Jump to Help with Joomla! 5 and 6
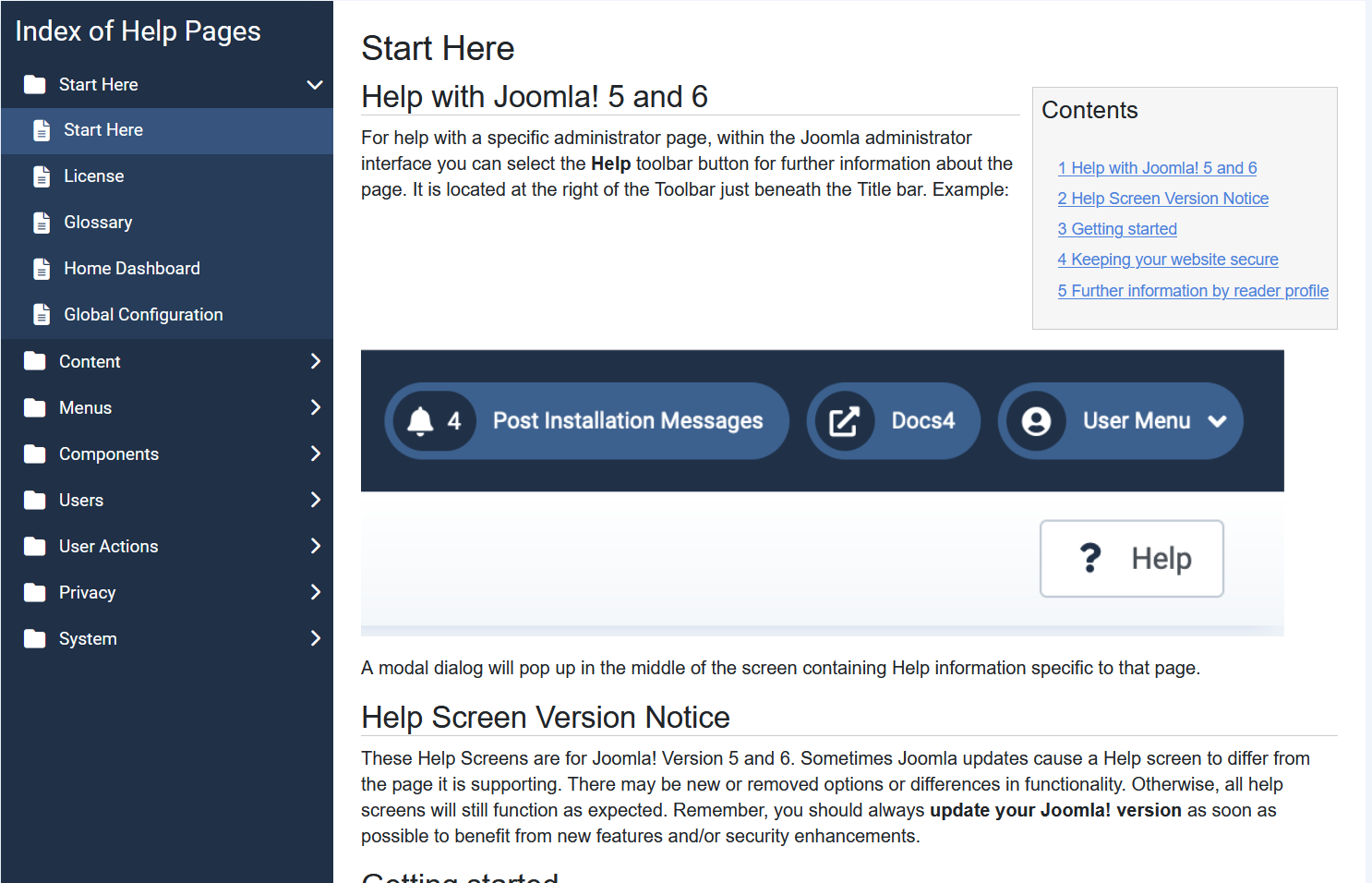The image size is (1372, 883). pos(1157,168)
